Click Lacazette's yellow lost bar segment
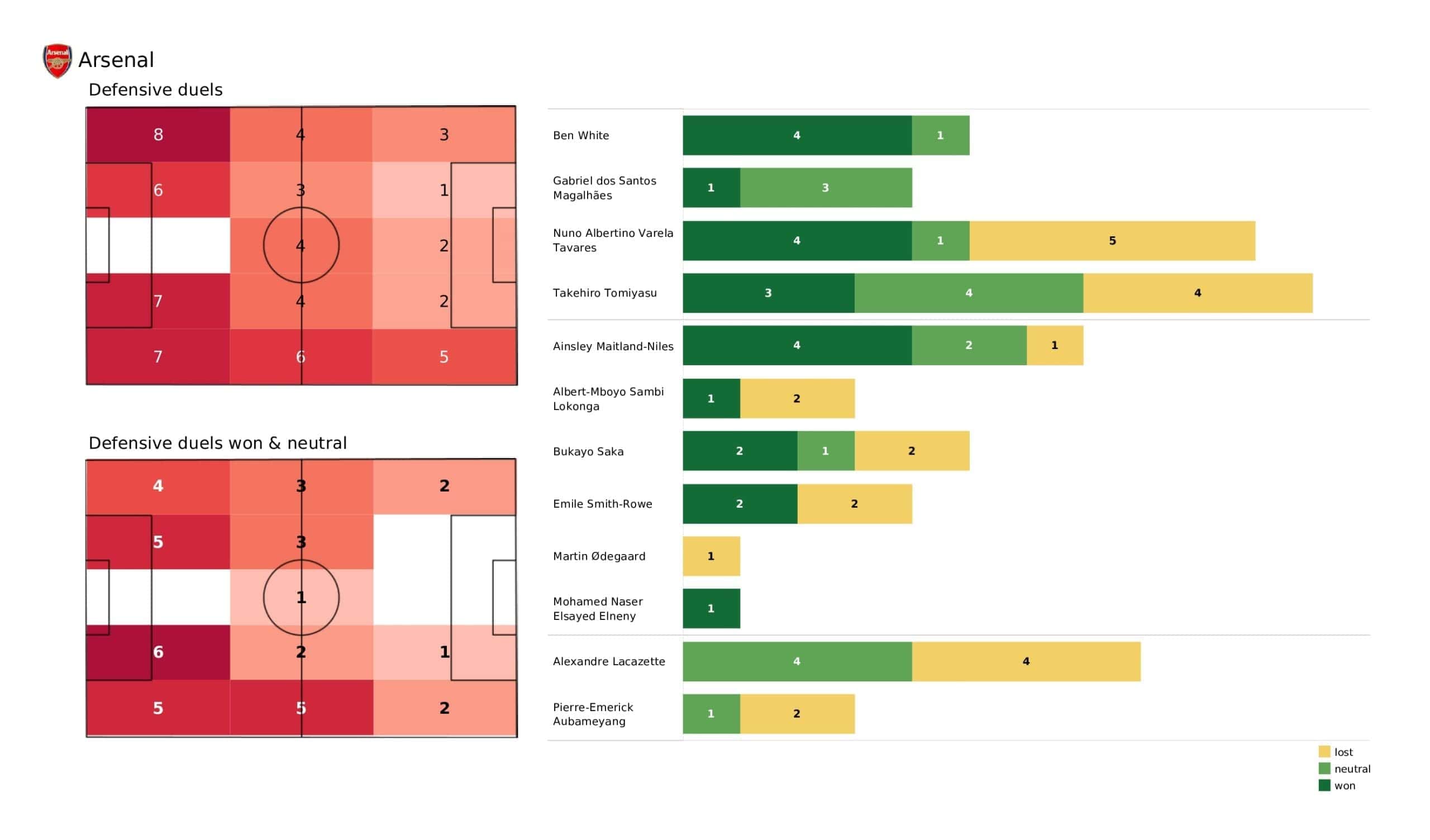1430x840 pixels. pos(1026,661)
